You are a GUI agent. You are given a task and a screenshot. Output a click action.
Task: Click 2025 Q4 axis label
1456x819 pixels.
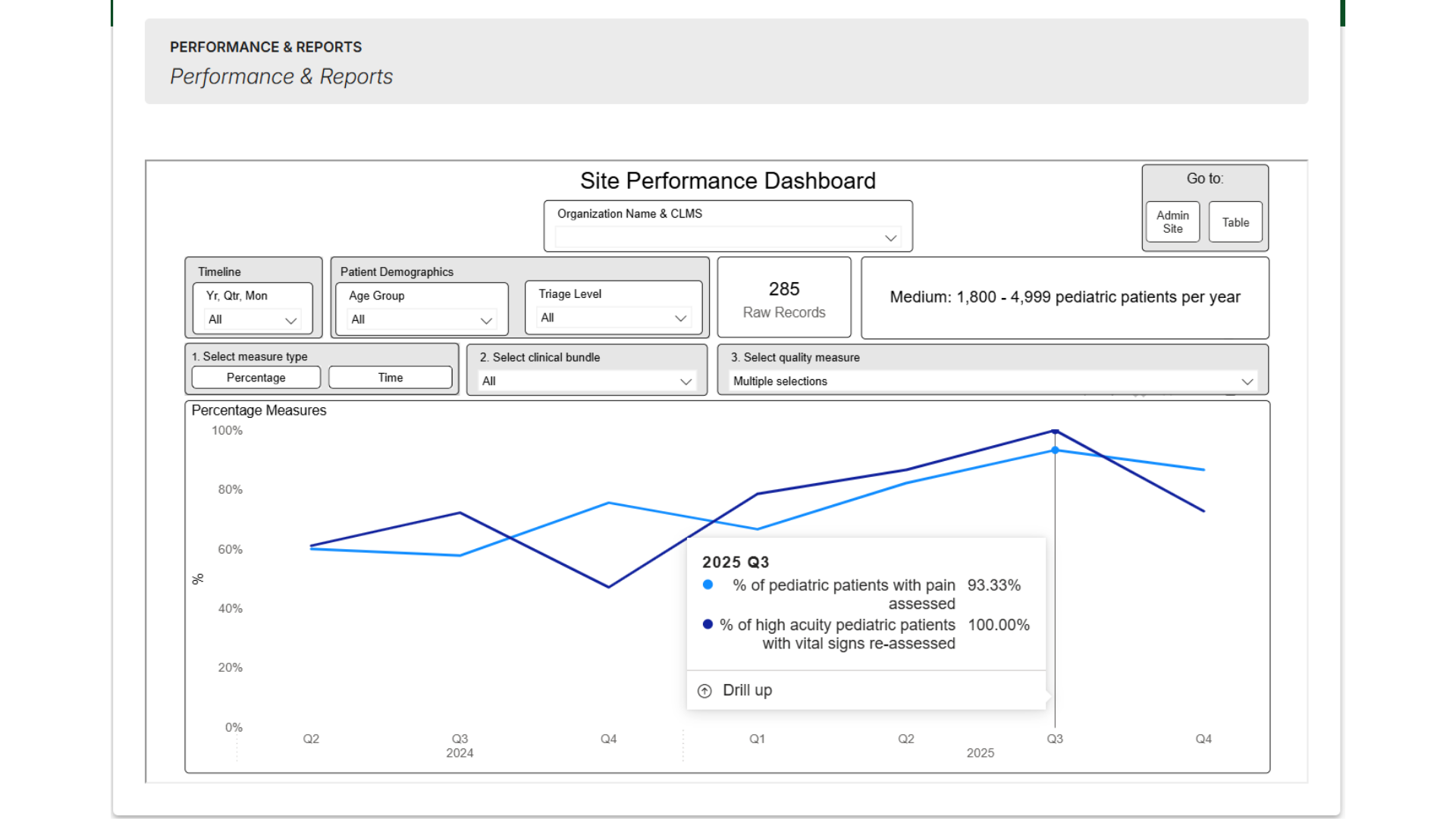point(1203,739)
